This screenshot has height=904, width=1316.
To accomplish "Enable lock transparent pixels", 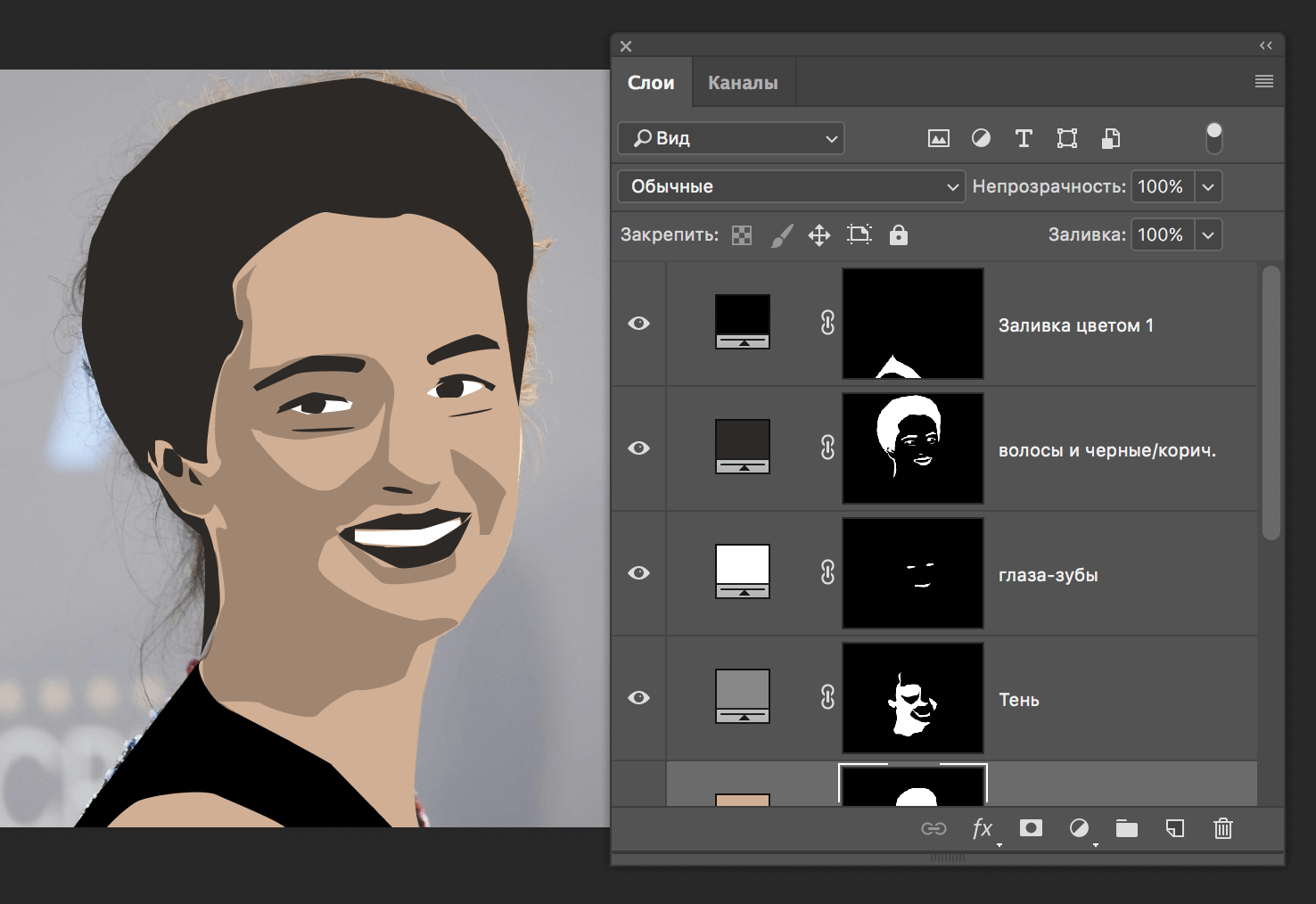I will (741, 234).
